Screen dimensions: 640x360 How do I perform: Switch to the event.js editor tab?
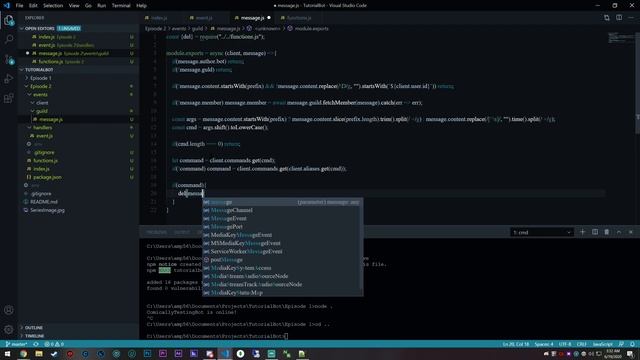pyautogui.click(x=204, y=18)
